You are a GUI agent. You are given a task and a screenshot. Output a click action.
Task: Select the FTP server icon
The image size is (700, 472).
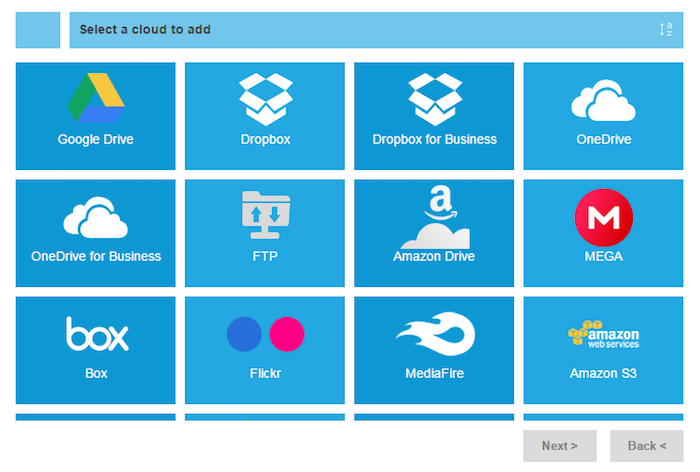(x=265, y=215)
